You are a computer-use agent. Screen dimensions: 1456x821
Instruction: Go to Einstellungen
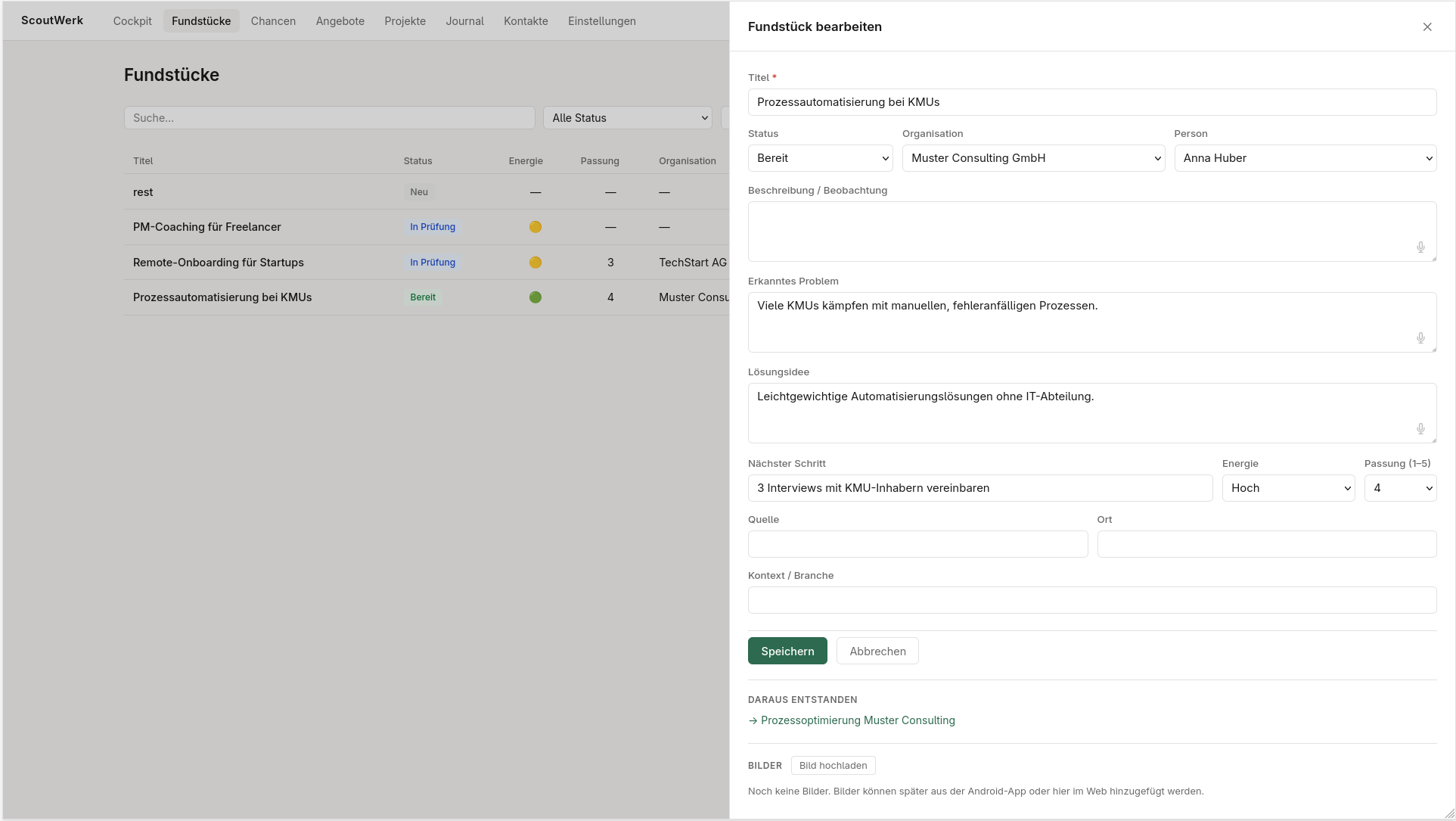[602, 21]
